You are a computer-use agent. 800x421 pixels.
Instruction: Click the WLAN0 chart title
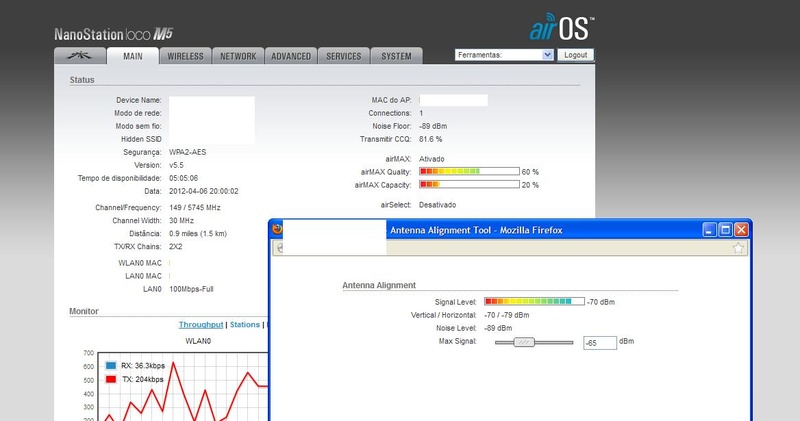[198, 341]
